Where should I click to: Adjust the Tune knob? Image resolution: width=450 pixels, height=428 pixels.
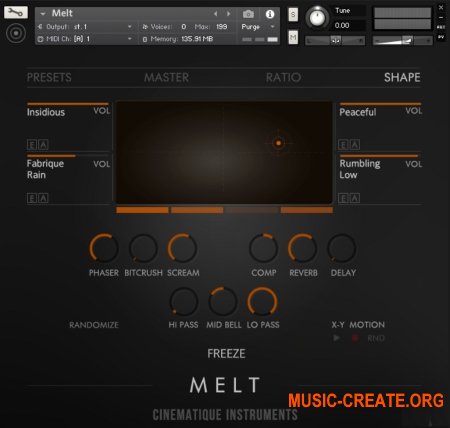click(x=317, y=17)
